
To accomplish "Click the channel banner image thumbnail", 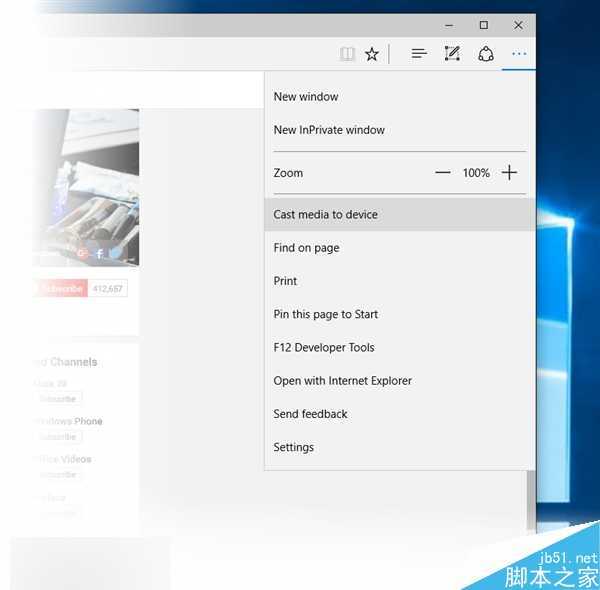I will click(86, 187).
